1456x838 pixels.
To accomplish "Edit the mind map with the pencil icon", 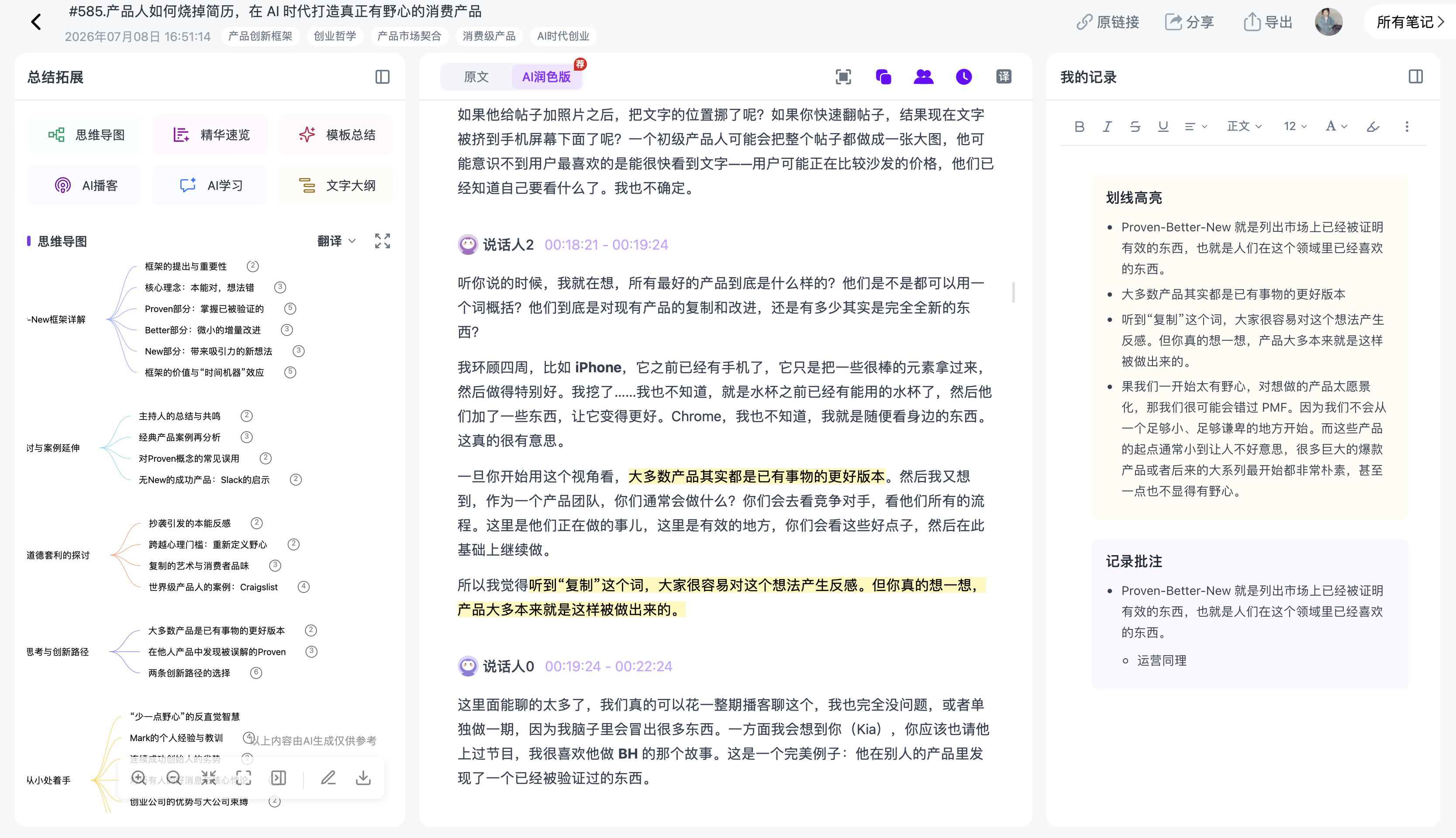I will pos(328,778).
